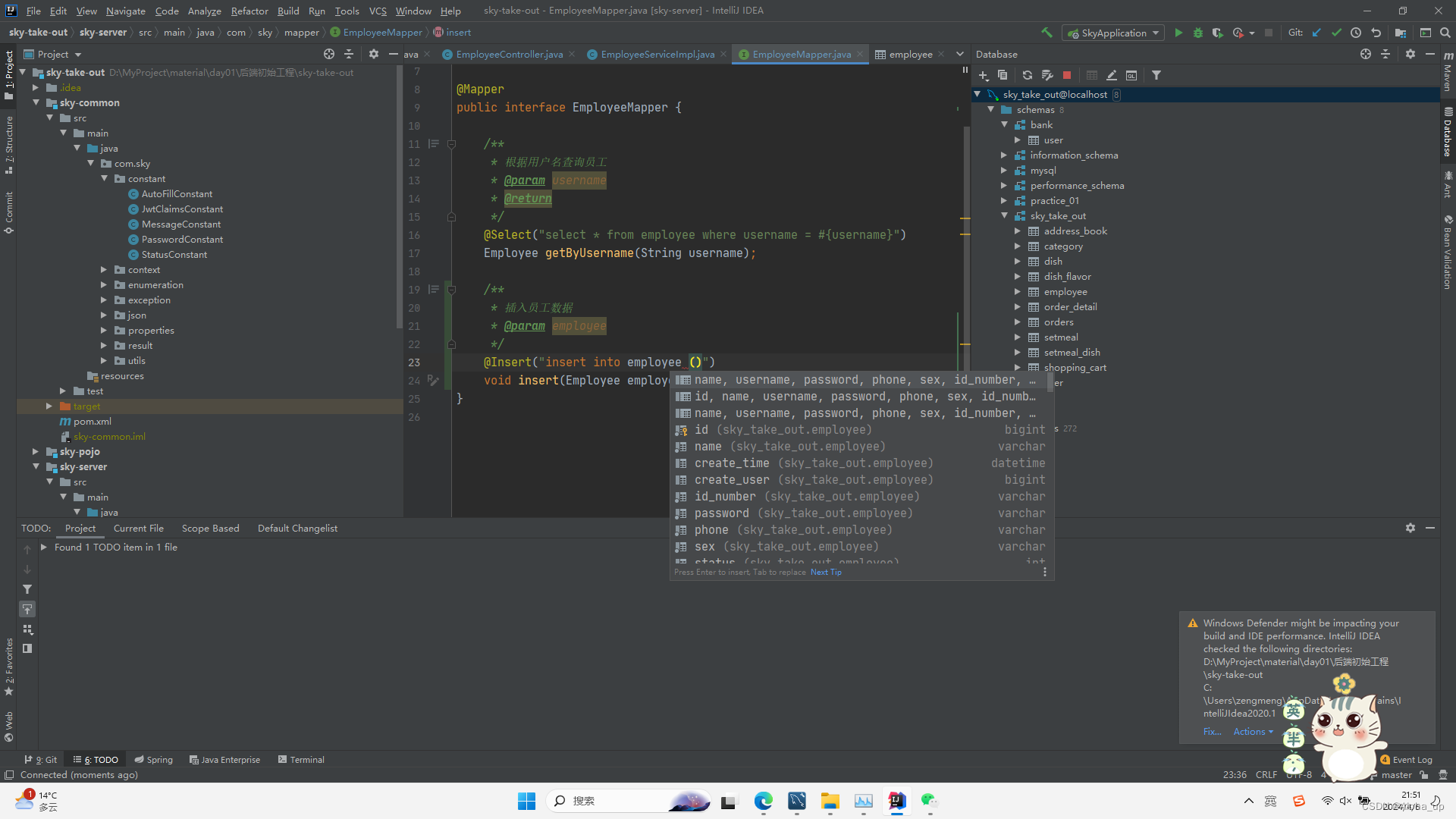Click the Fix link in Windows Defender warning
1456x819 pixels.
pyautogui.click(x=1212, y=731)
